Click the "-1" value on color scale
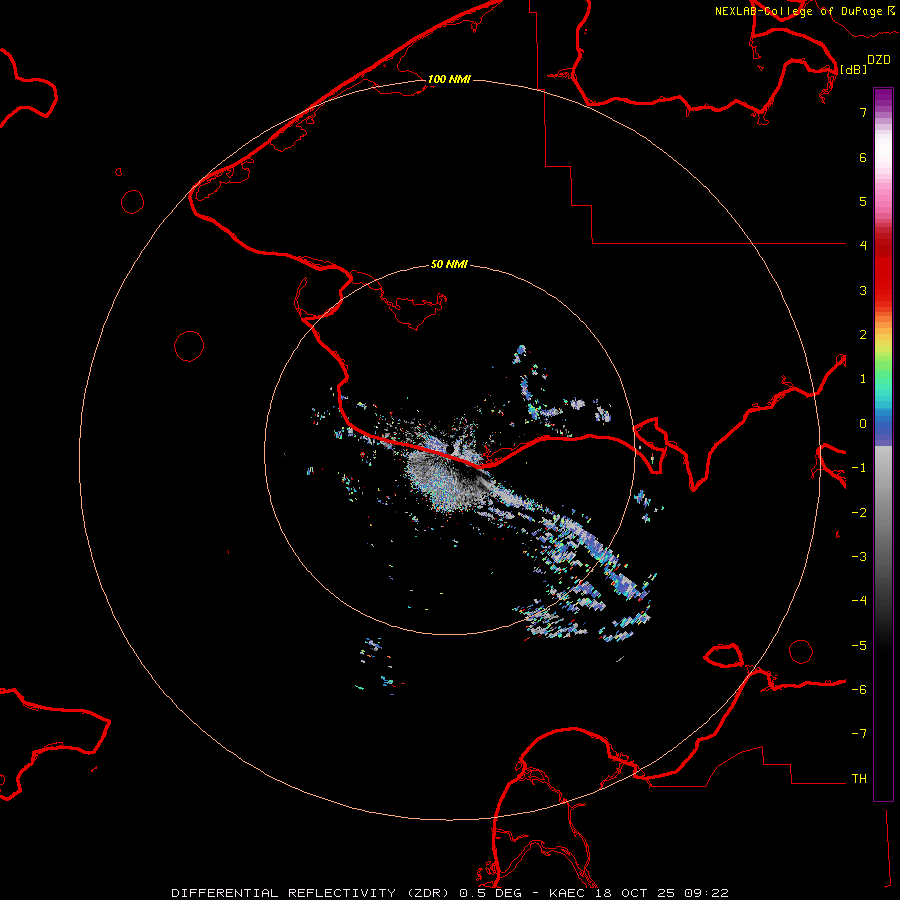The width and height of the screenshot is (900, 900). 859,468
